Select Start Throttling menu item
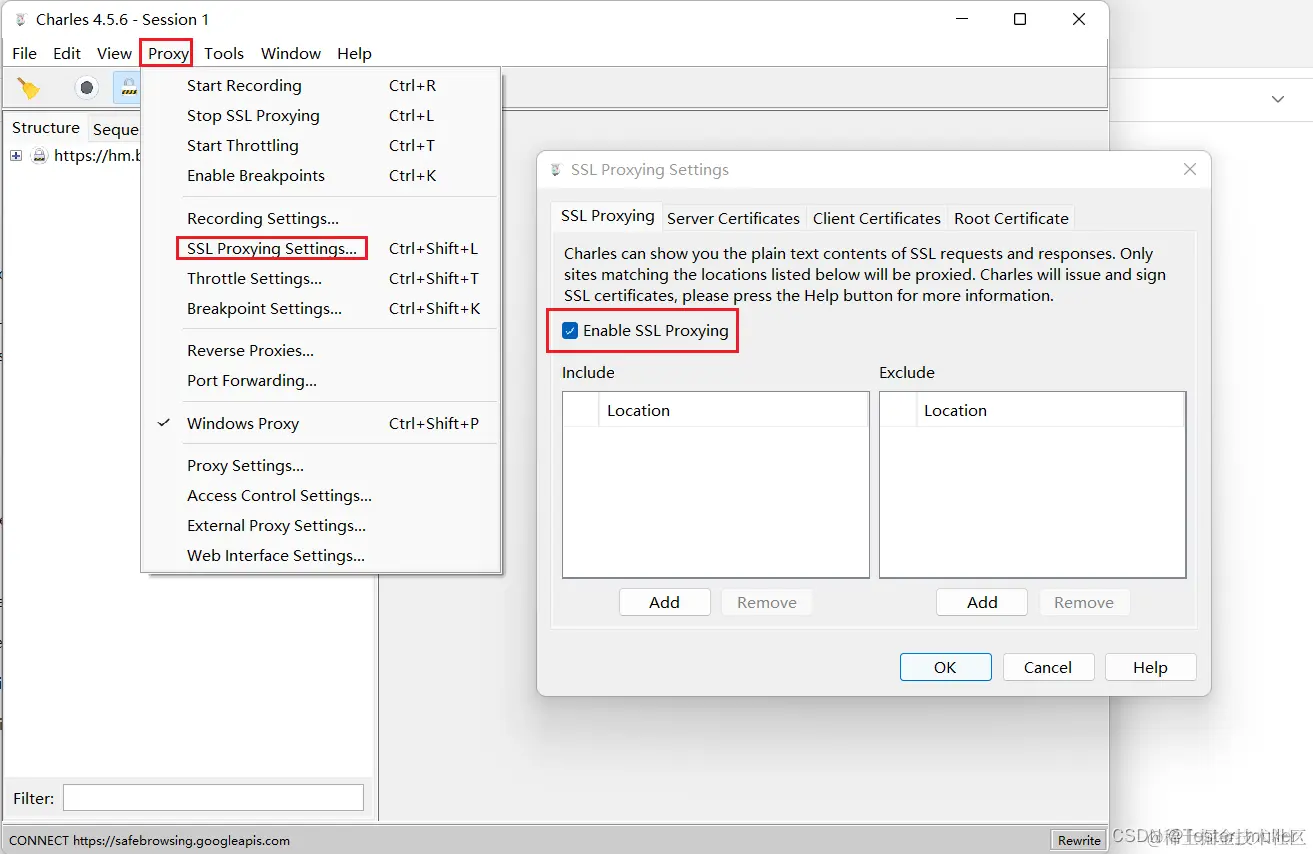 [320, 146]
